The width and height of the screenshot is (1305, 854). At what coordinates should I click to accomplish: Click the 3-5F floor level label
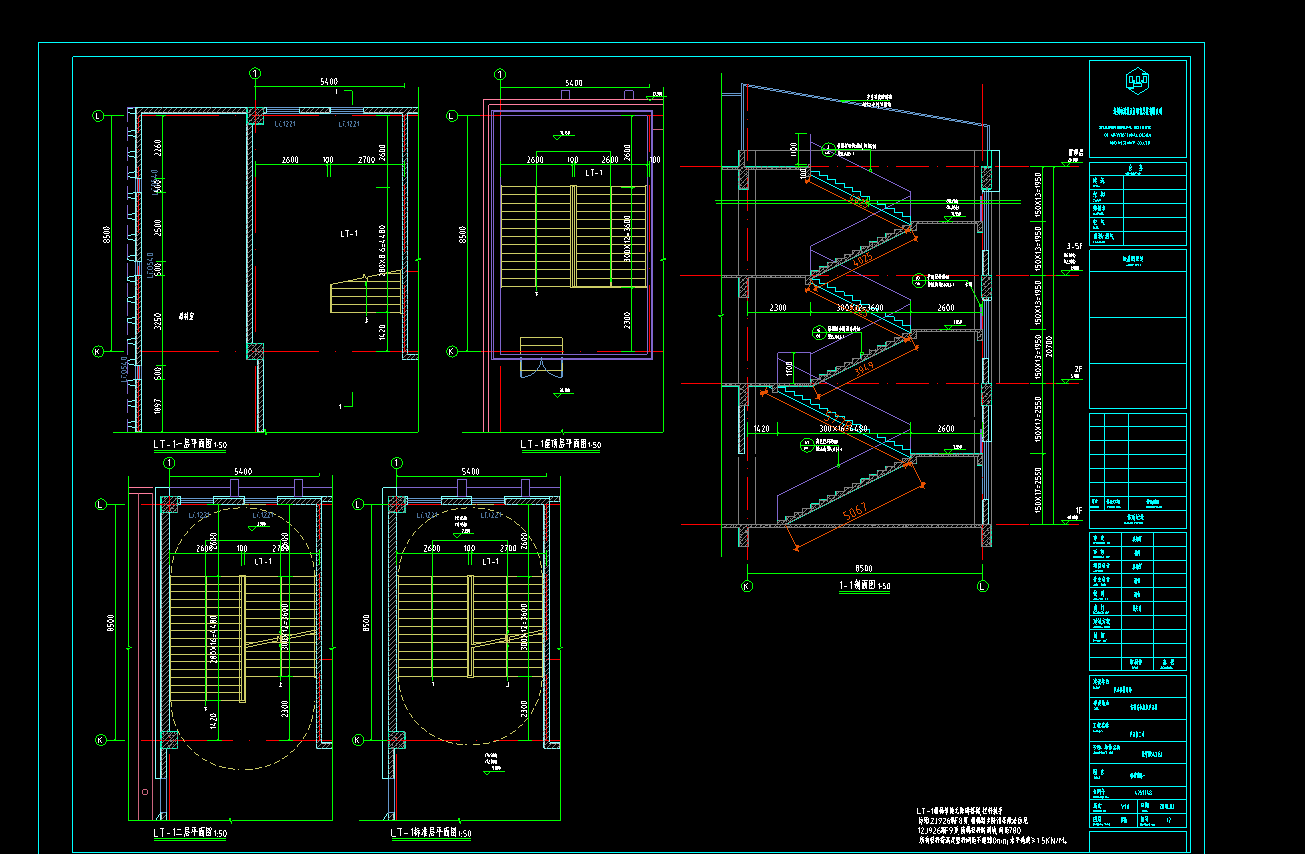point(1075,245)
